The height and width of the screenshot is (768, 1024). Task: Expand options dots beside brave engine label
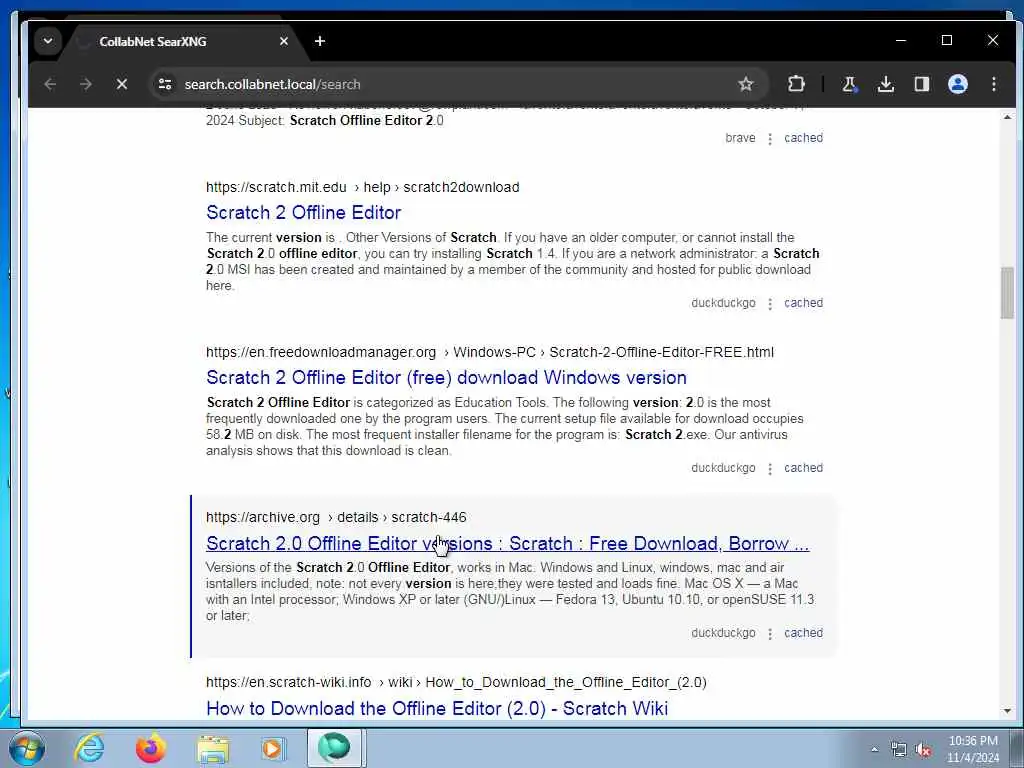pos(770,139)
